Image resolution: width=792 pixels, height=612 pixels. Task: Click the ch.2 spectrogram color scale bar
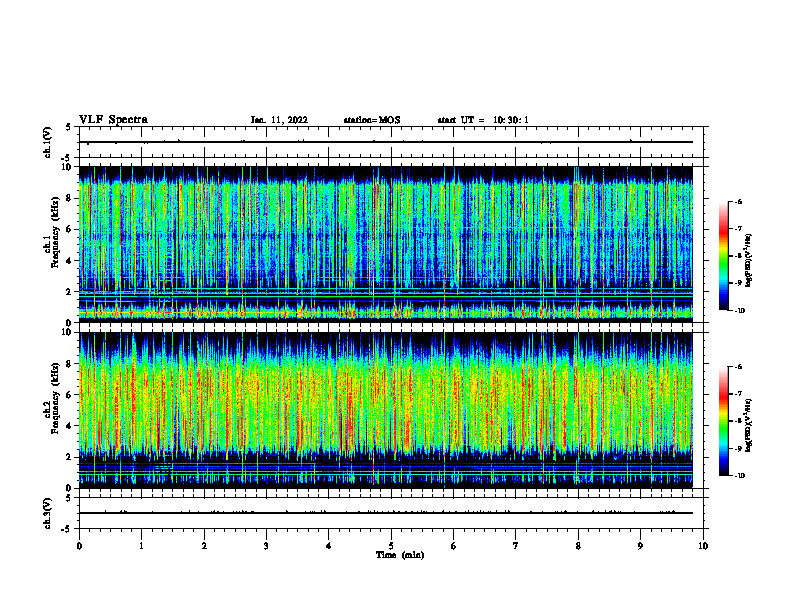(x=724, y=421)
